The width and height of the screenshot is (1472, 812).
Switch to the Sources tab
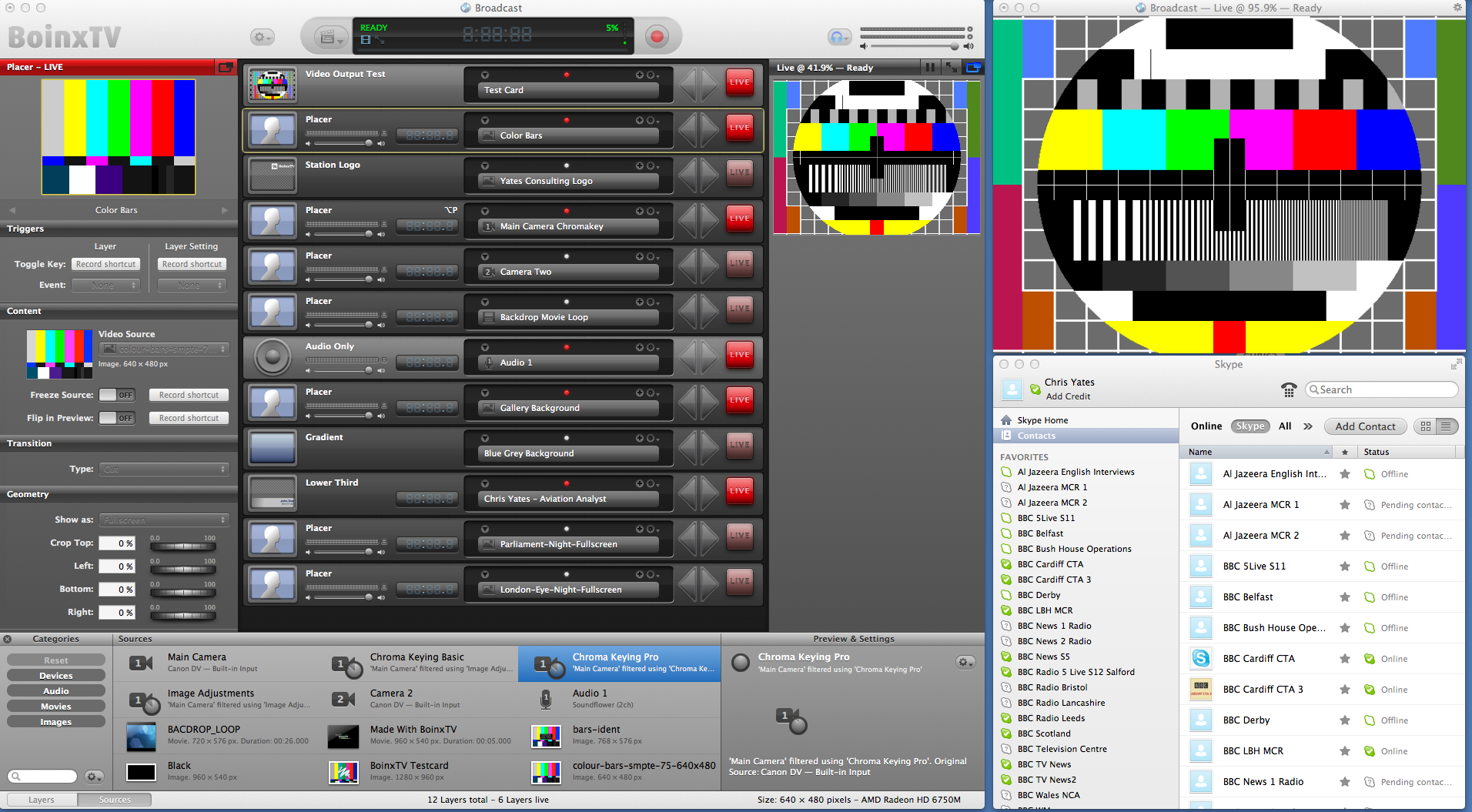pos(115,800)
